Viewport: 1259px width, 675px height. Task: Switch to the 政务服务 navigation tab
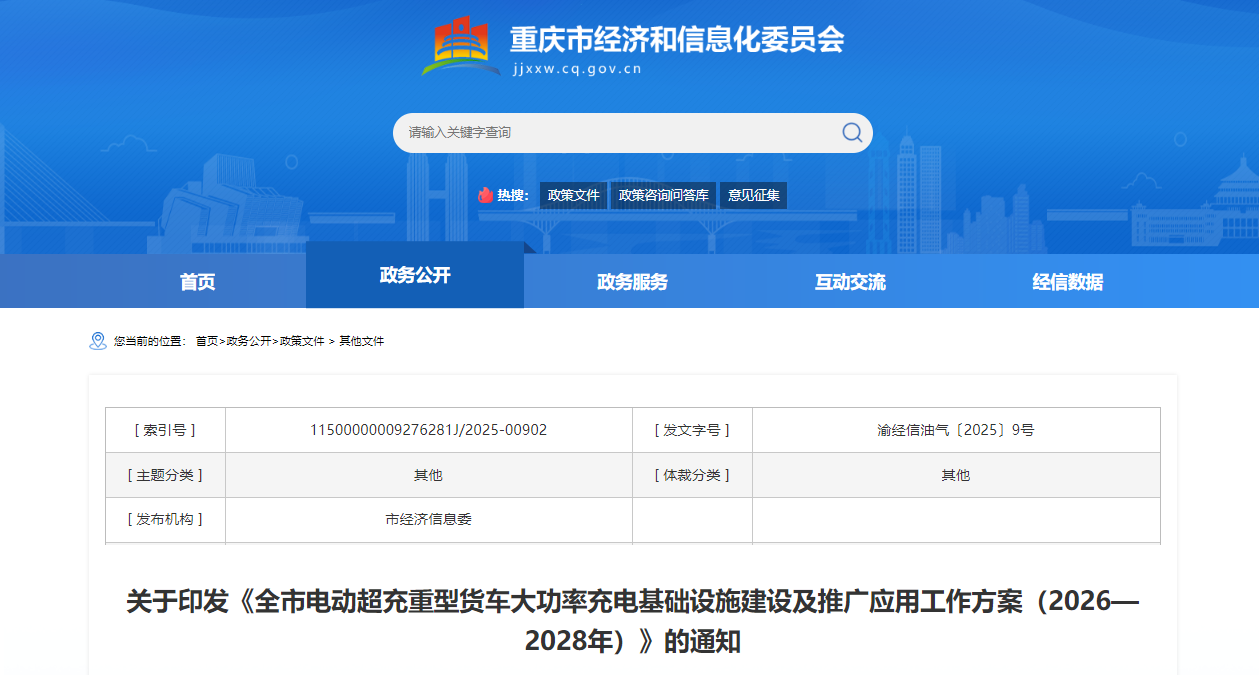632,282
